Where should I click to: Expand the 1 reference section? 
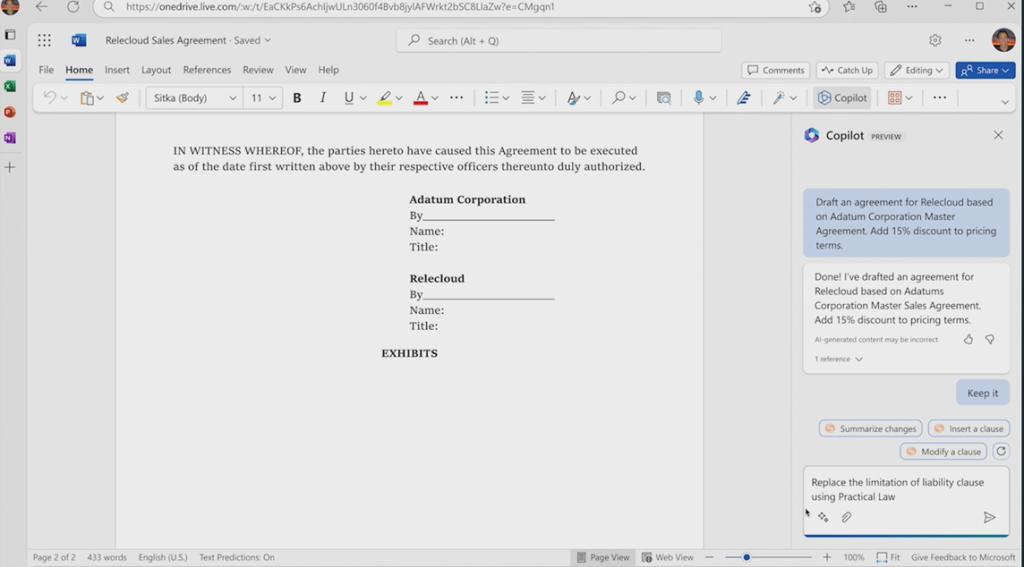(838, 359)
